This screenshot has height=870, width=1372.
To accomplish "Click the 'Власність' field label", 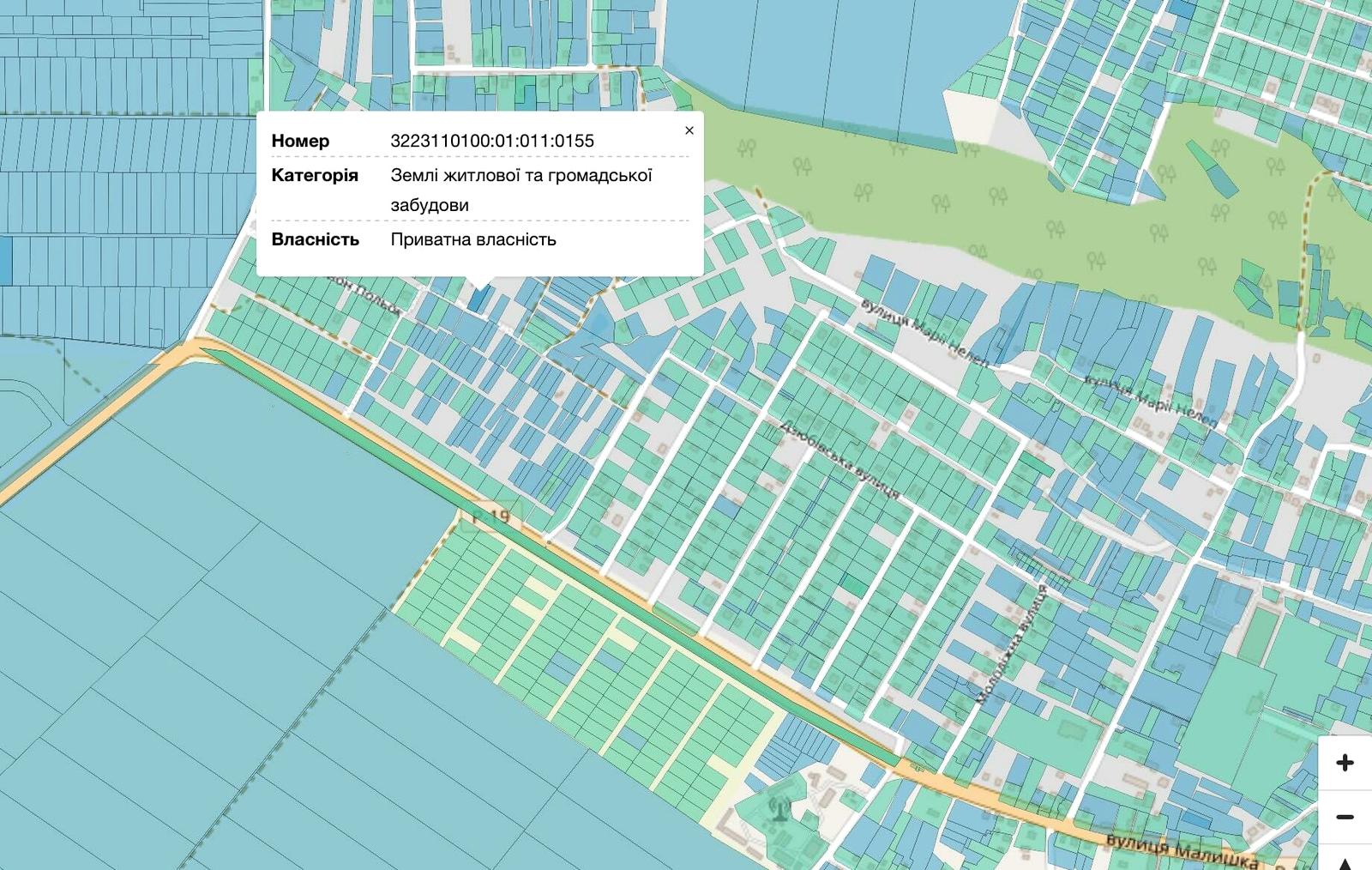I will pos(315,239).
